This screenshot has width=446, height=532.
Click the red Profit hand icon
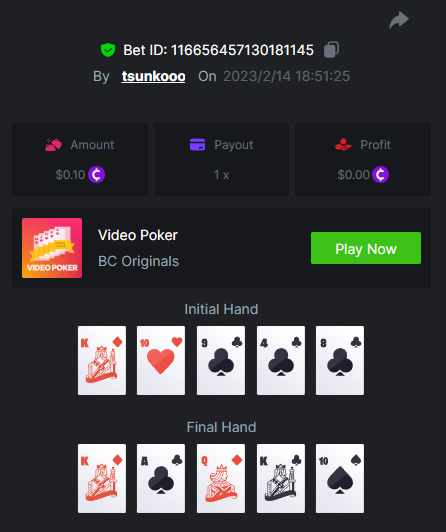coord(343,145)
